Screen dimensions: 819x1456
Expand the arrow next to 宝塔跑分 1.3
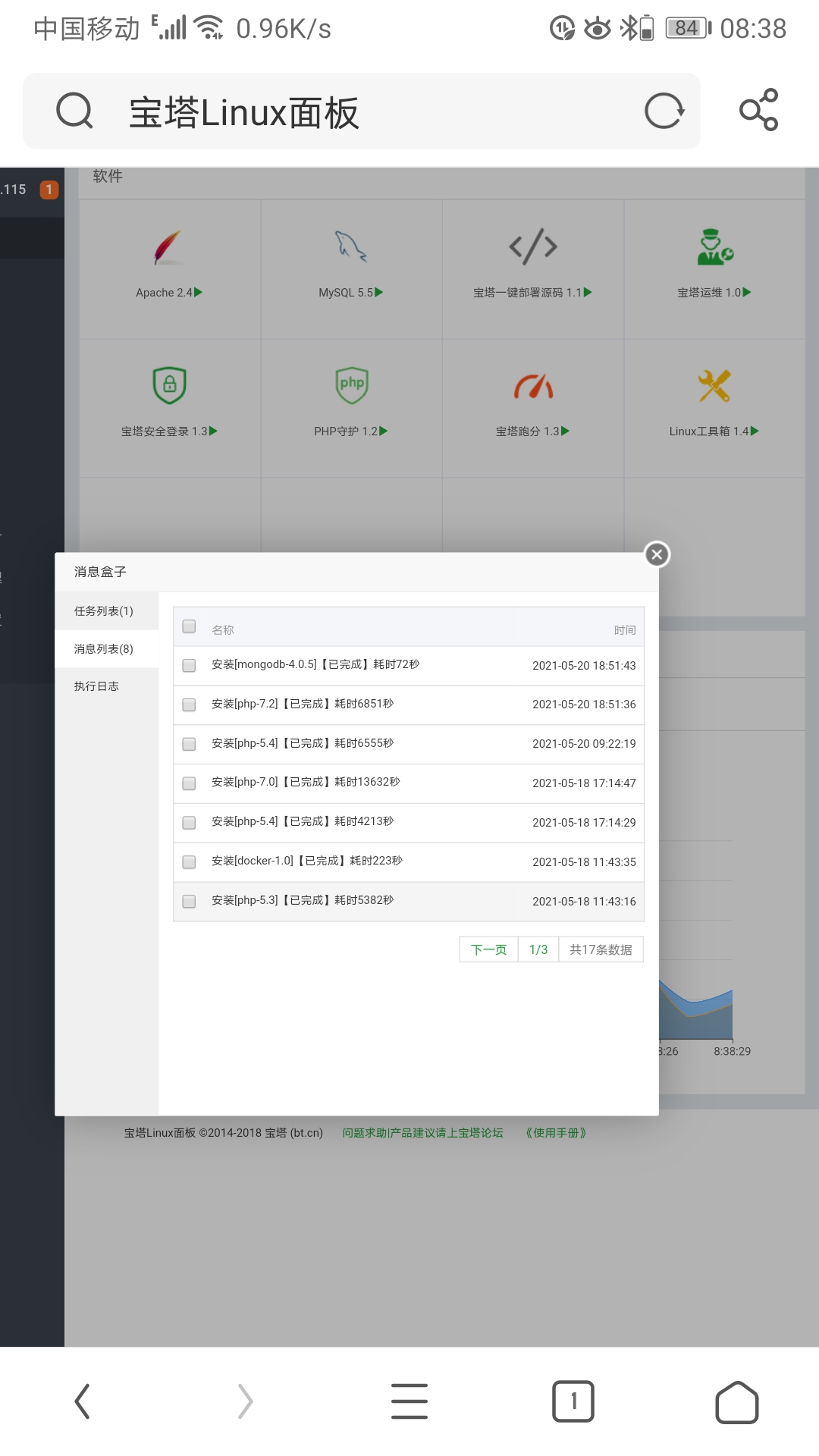[565, 431]
